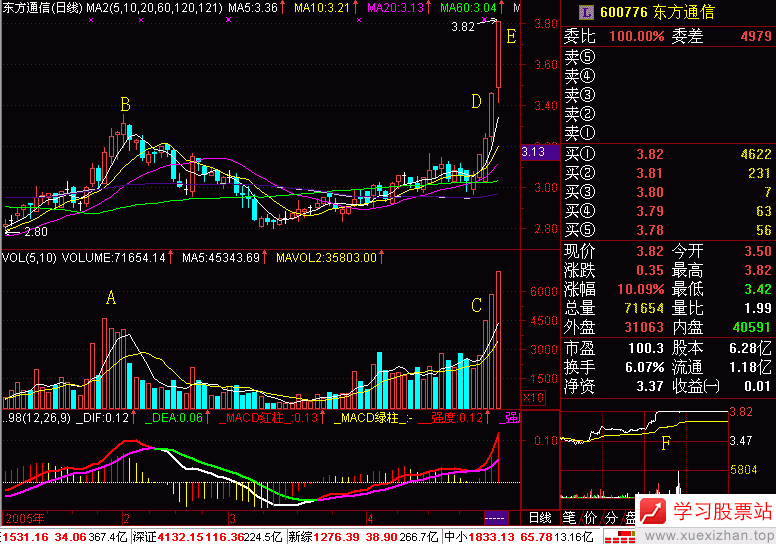Click the 深证 index 4132.15 in status bar

tap(179, 537)
